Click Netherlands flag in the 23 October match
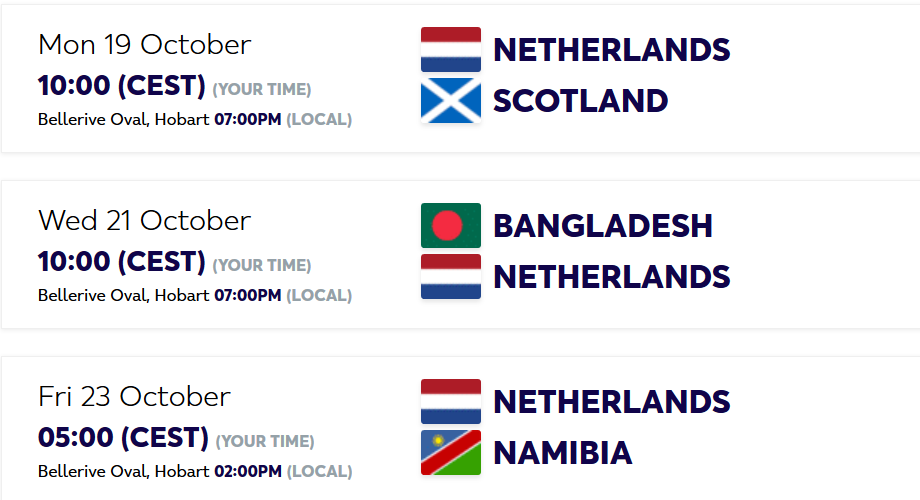Viewport: 920px width, 500px height. pos(451,402)
